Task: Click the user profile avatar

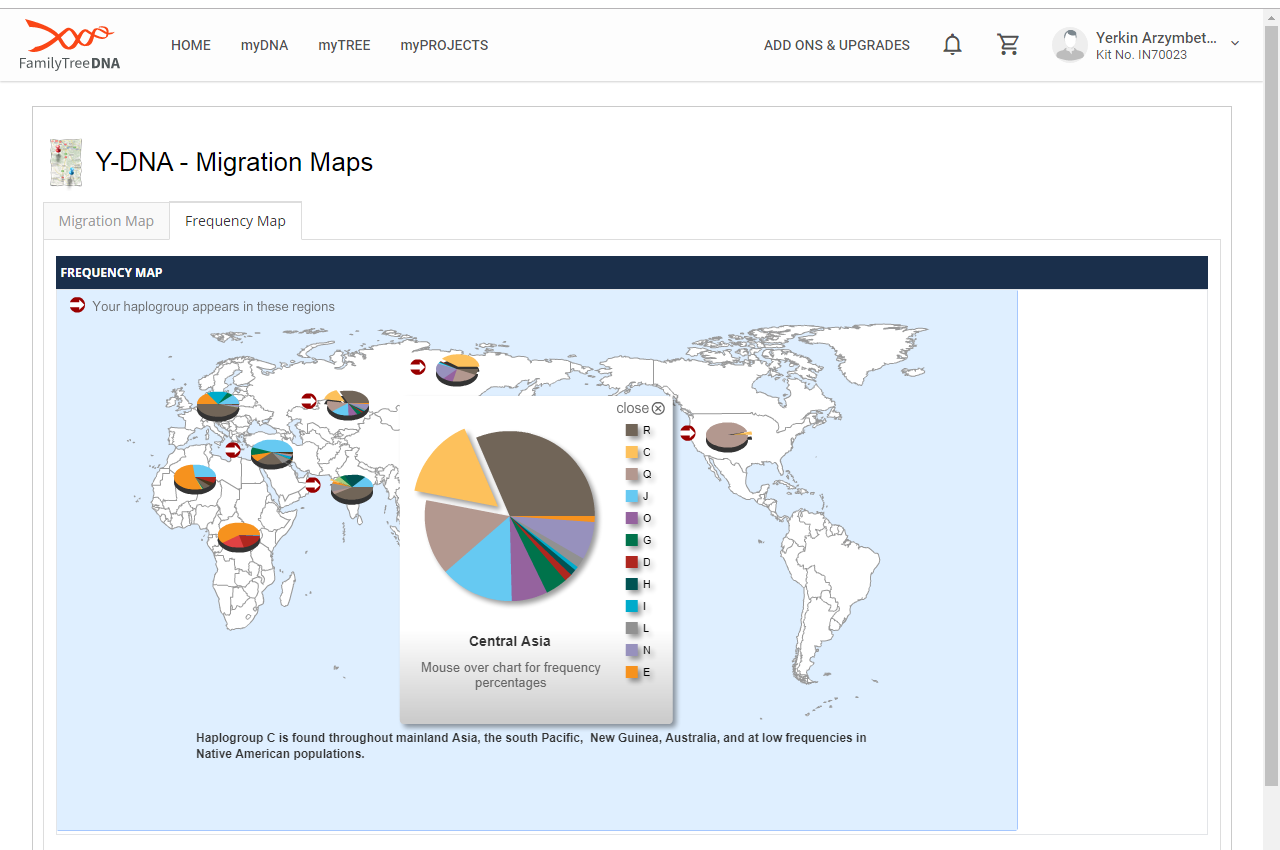Action: point(1070,45)
